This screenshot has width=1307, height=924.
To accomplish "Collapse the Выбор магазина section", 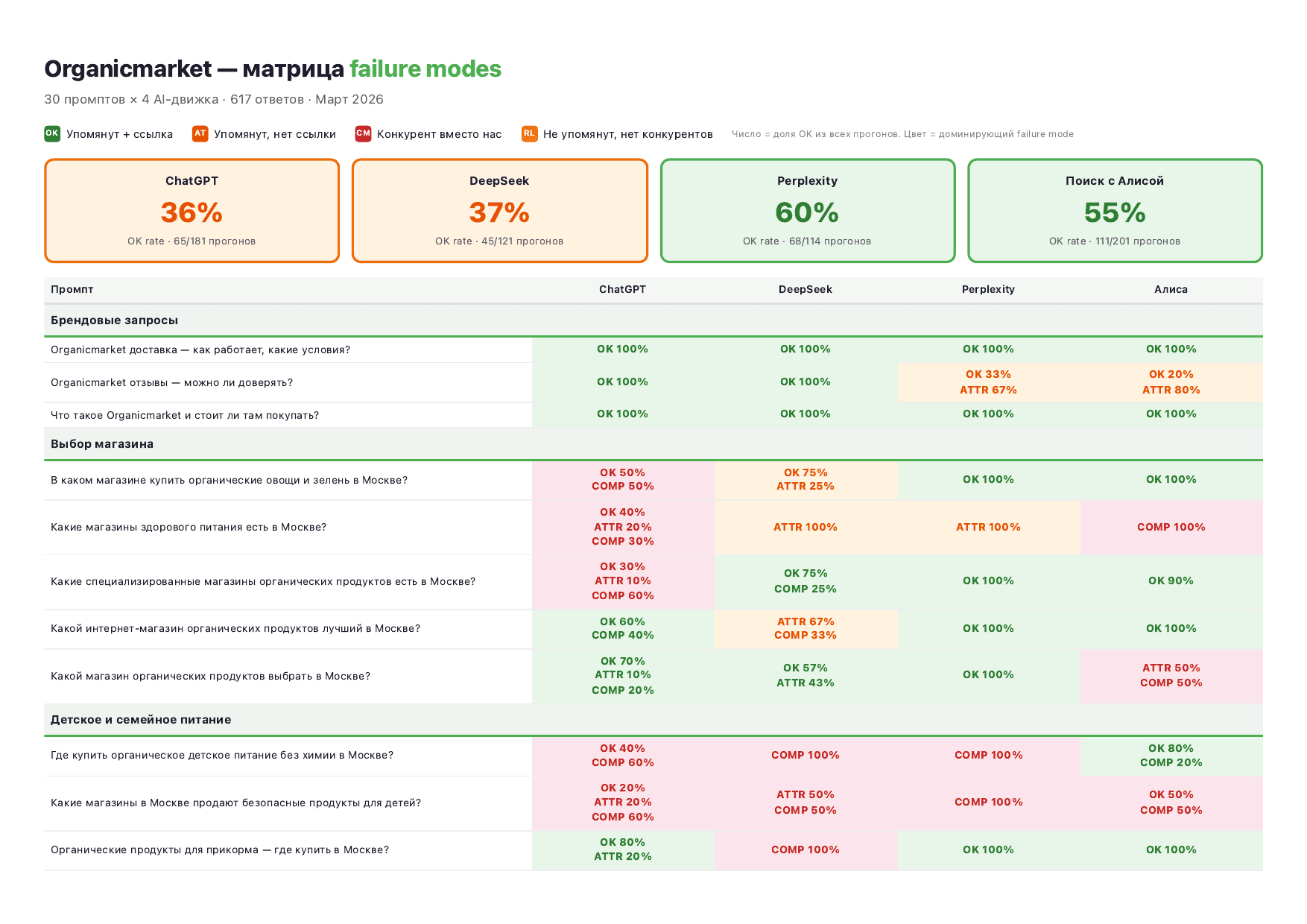I will coord(102,444).
